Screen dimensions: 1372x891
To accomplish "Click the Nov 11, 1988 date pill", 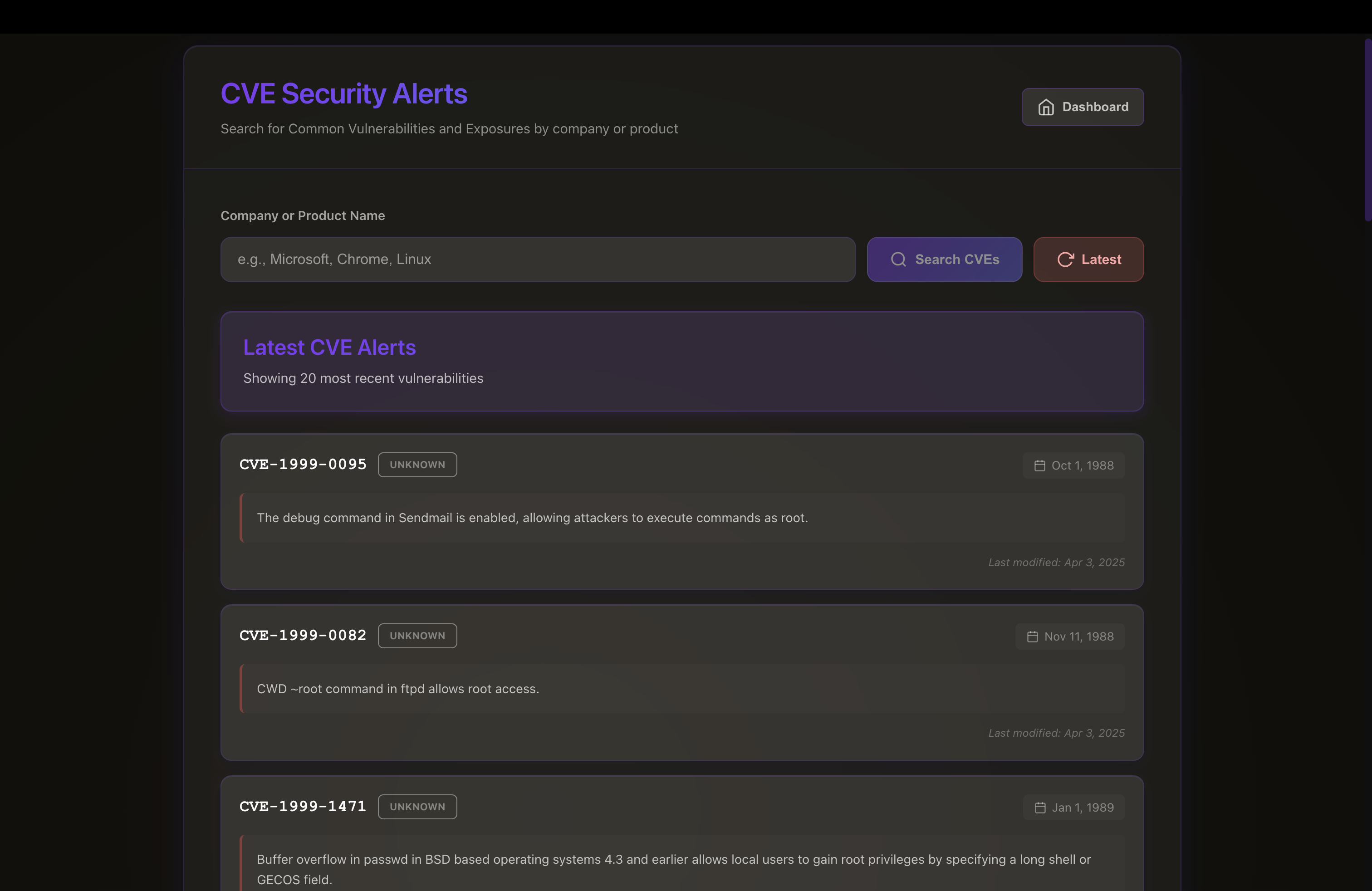I will coord(1070,636).
